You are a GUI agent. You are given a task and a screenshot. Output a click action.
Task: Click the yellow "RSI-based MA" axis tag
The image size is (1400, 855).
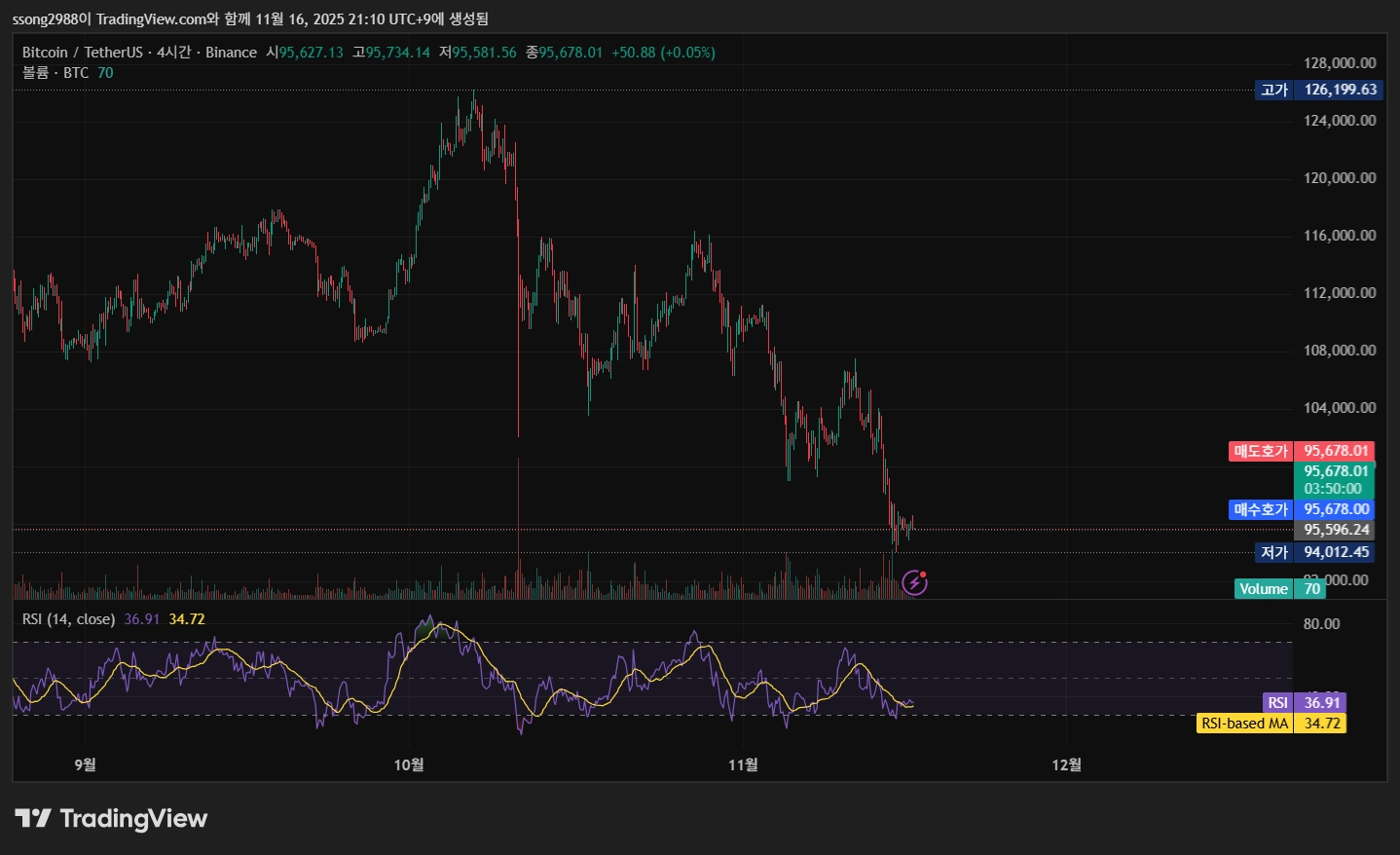(1245, 724)
